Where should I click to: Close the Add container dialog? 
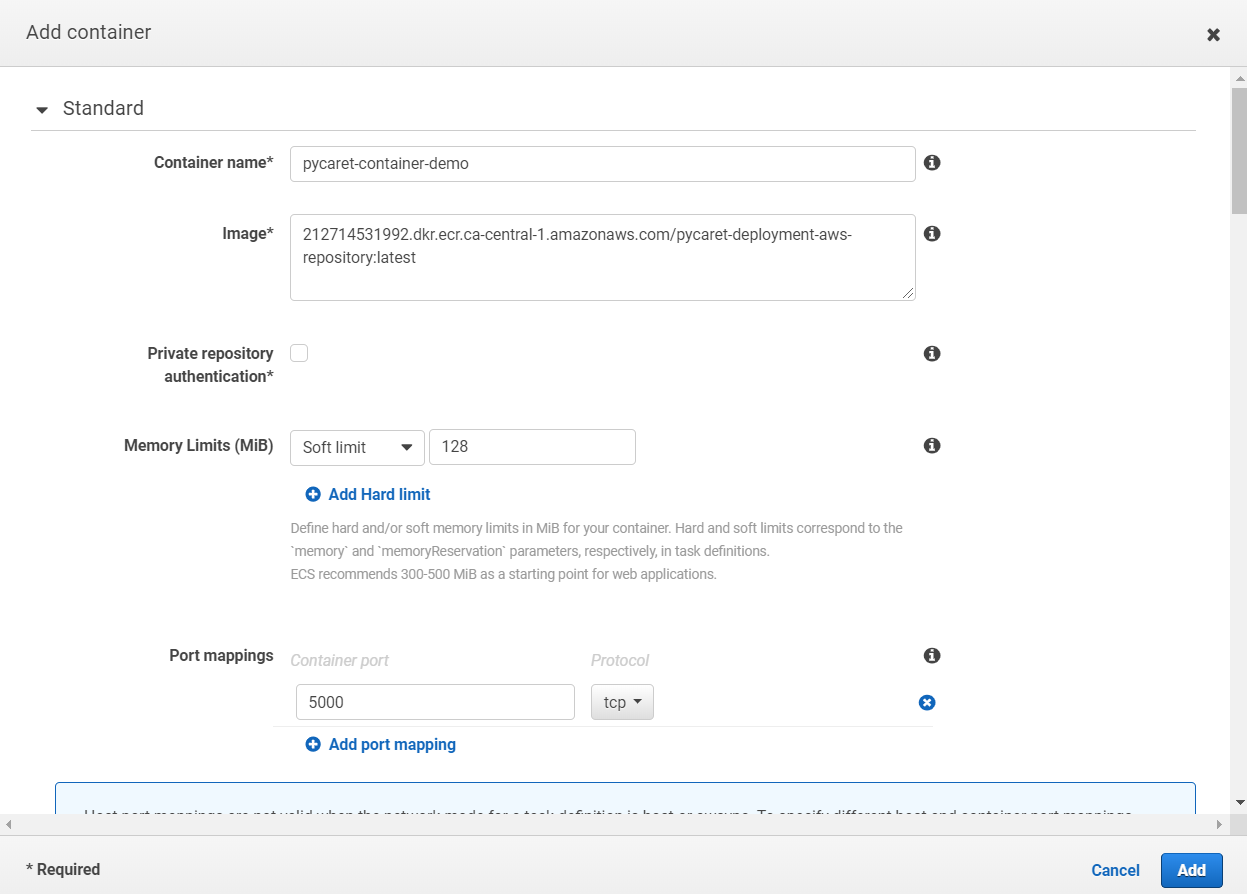coord(1213,35)
